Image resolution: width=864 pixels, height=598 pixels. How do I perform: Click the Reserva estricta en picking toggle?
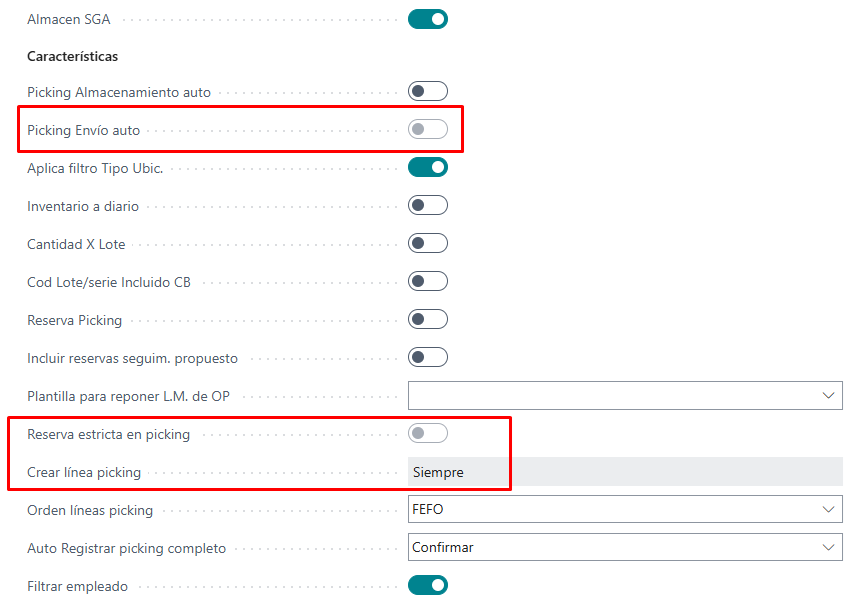click(x=427, y=434)
